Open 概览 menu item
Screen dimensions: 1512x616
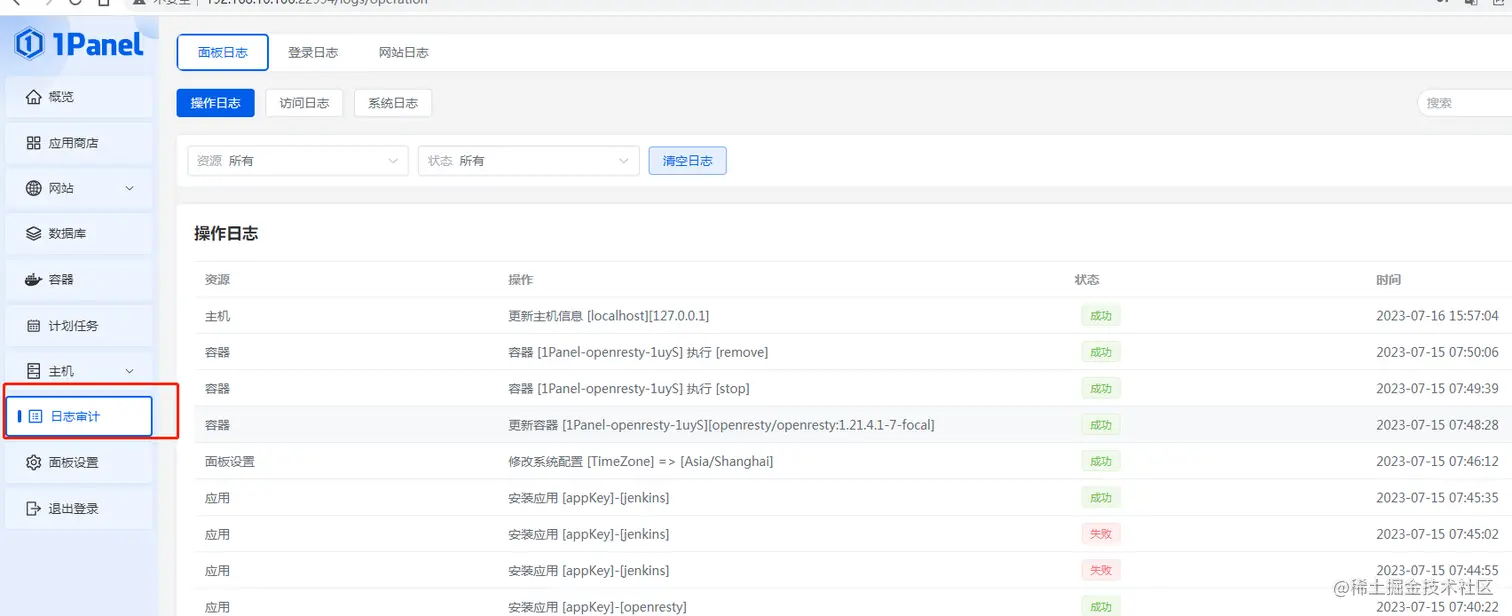point(79,97)
